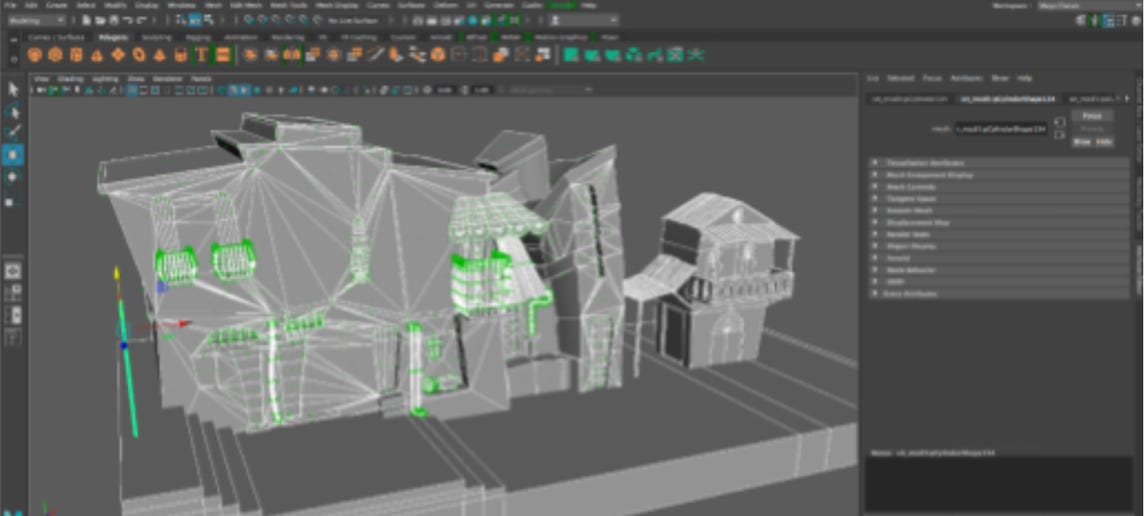
Task: Click the save scene icon
Action: point(113,20)
